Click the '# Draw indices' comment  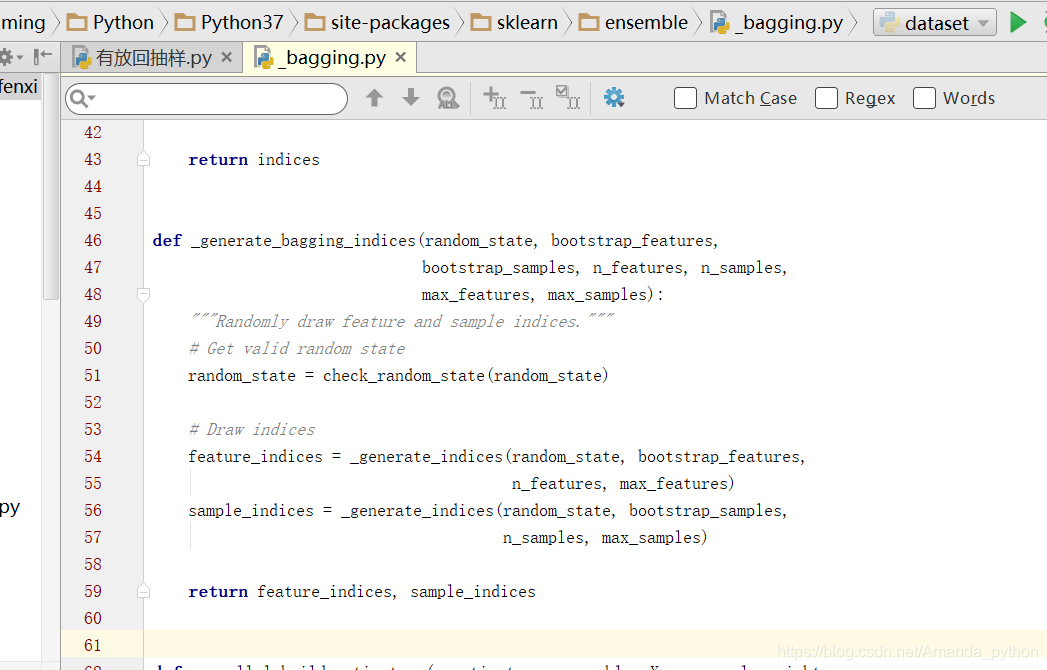coord(252,430)
